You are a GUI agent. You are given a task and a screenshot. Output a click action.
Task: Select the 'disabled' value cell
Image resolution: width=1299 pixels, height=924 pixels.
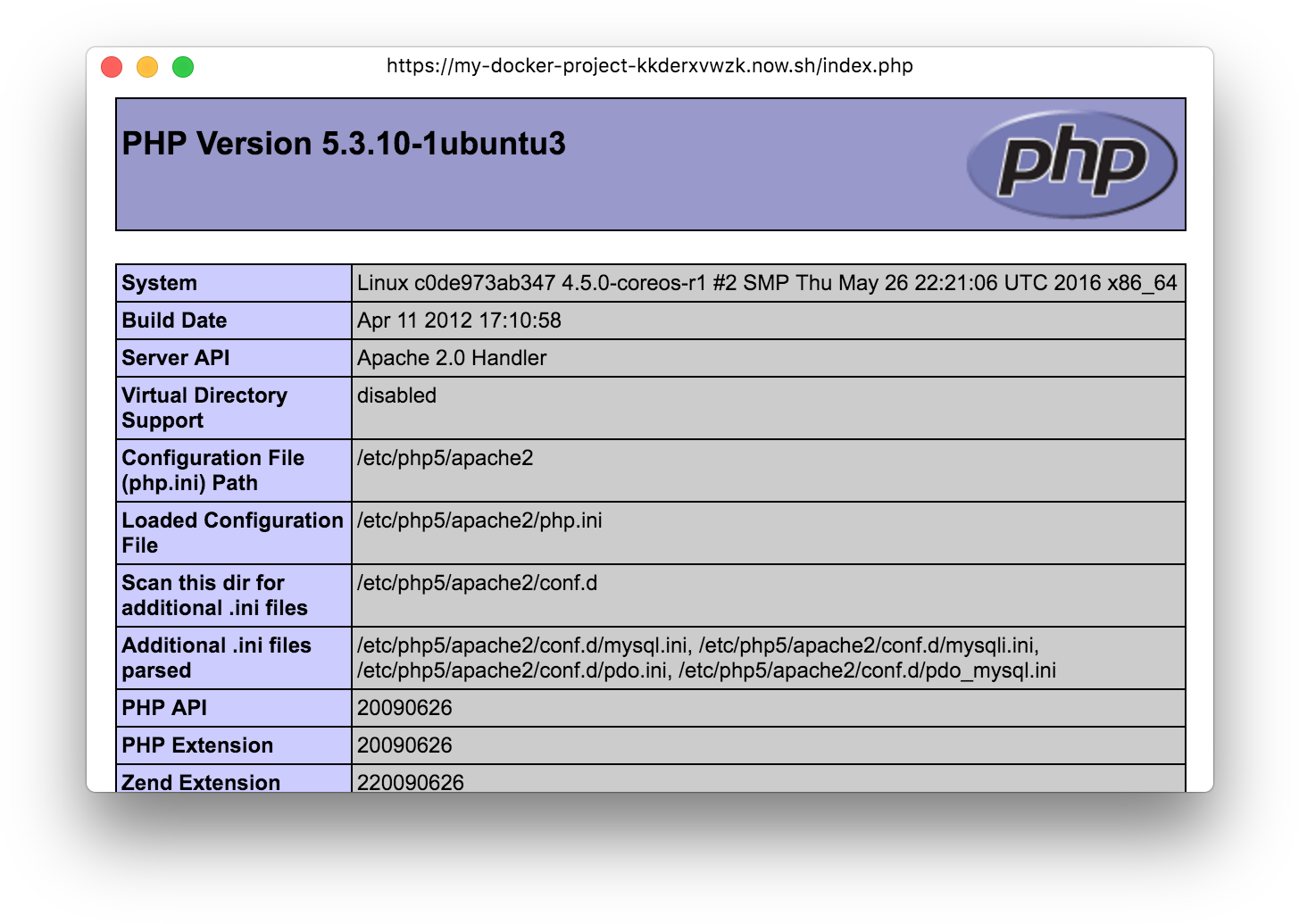click(397, 395)
